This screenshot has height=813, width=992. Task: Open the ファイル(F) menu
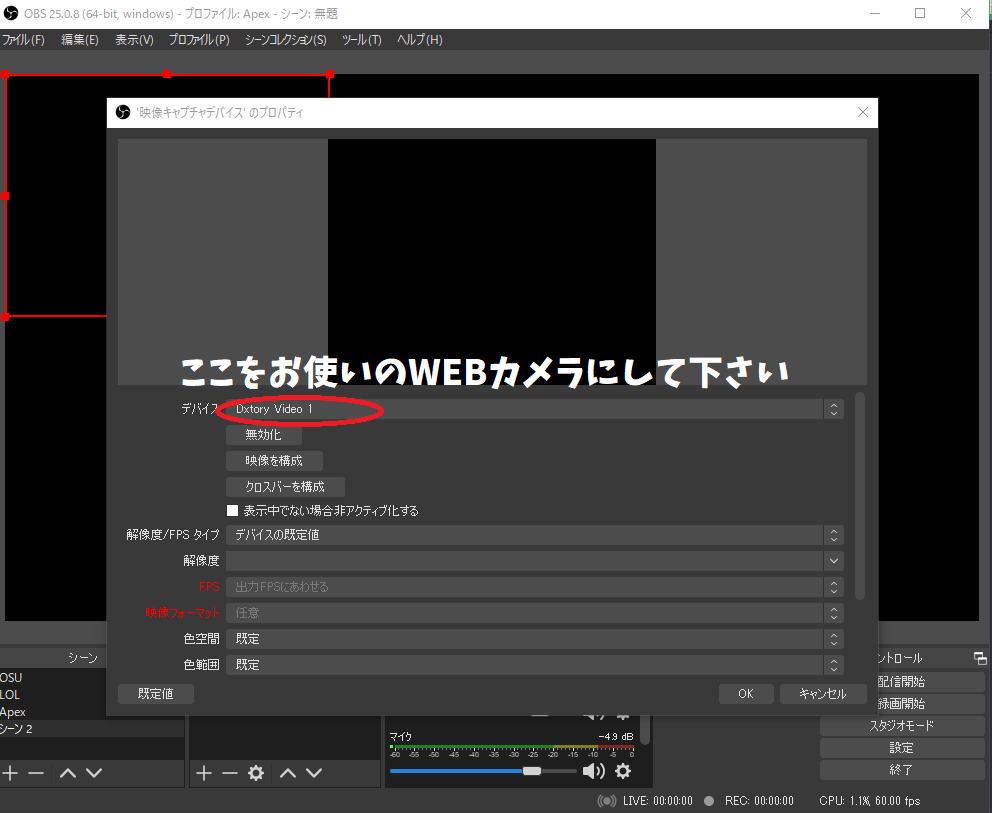[23, 40]
